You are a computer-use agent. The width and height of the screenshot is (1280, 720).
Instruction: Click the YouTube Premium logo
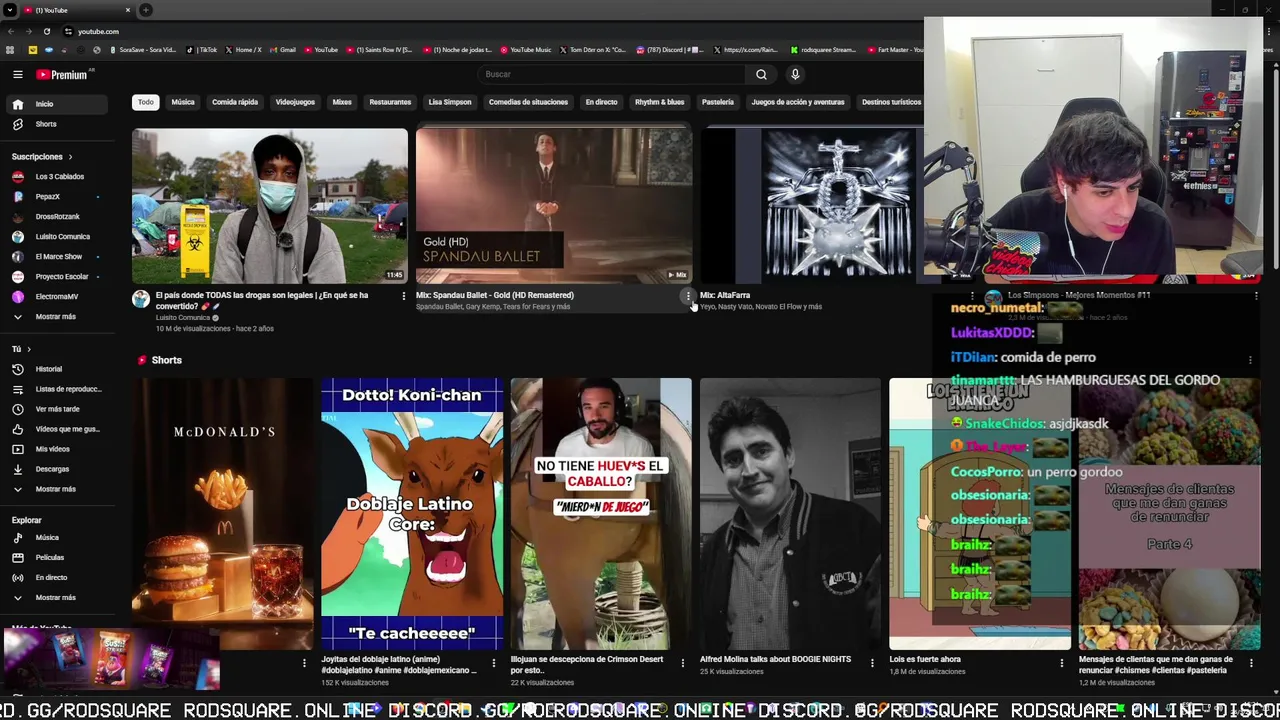point(62,74)
